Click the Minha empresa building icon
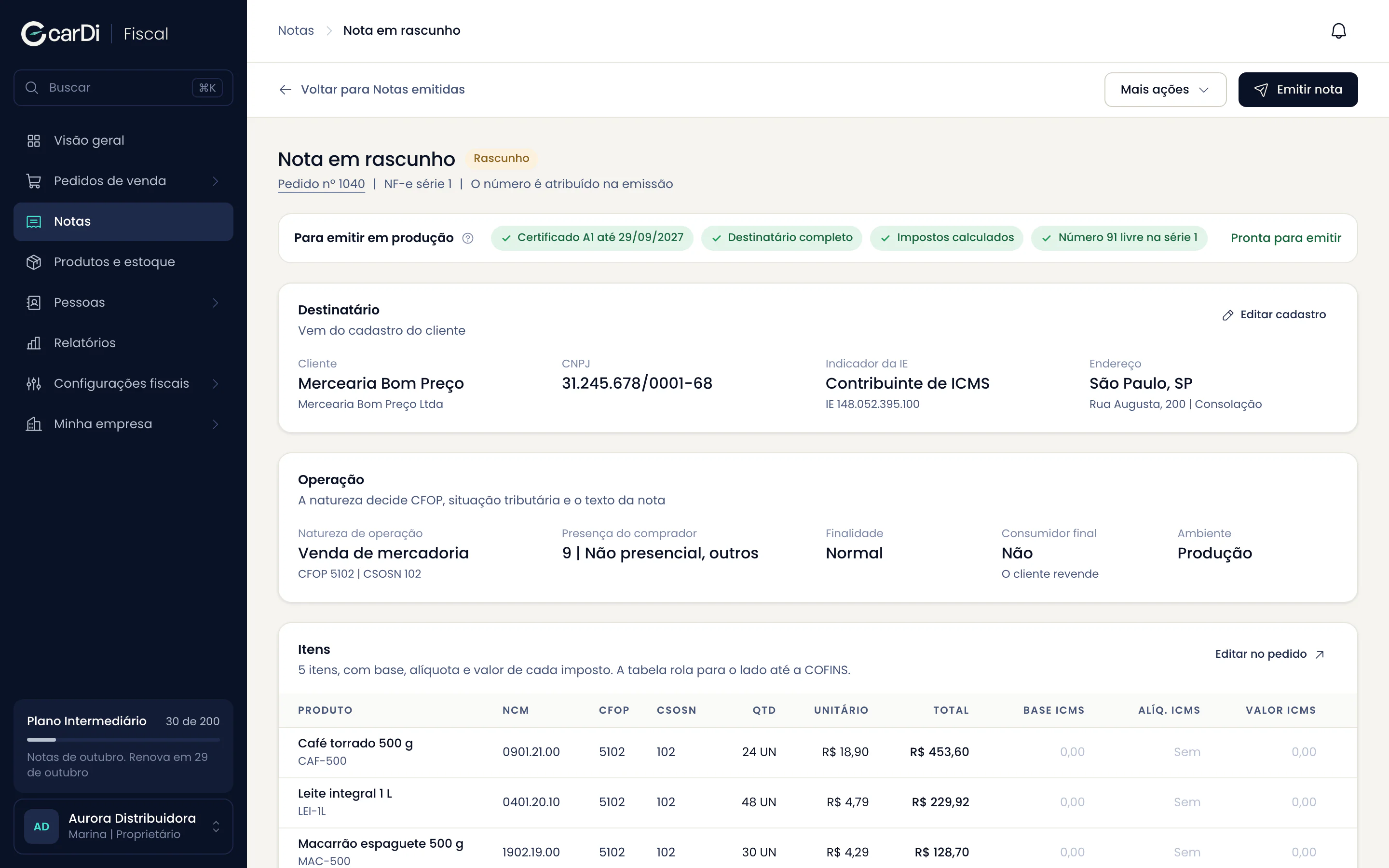Screen dimensions: 1389x868 click(x=34, y=424)
